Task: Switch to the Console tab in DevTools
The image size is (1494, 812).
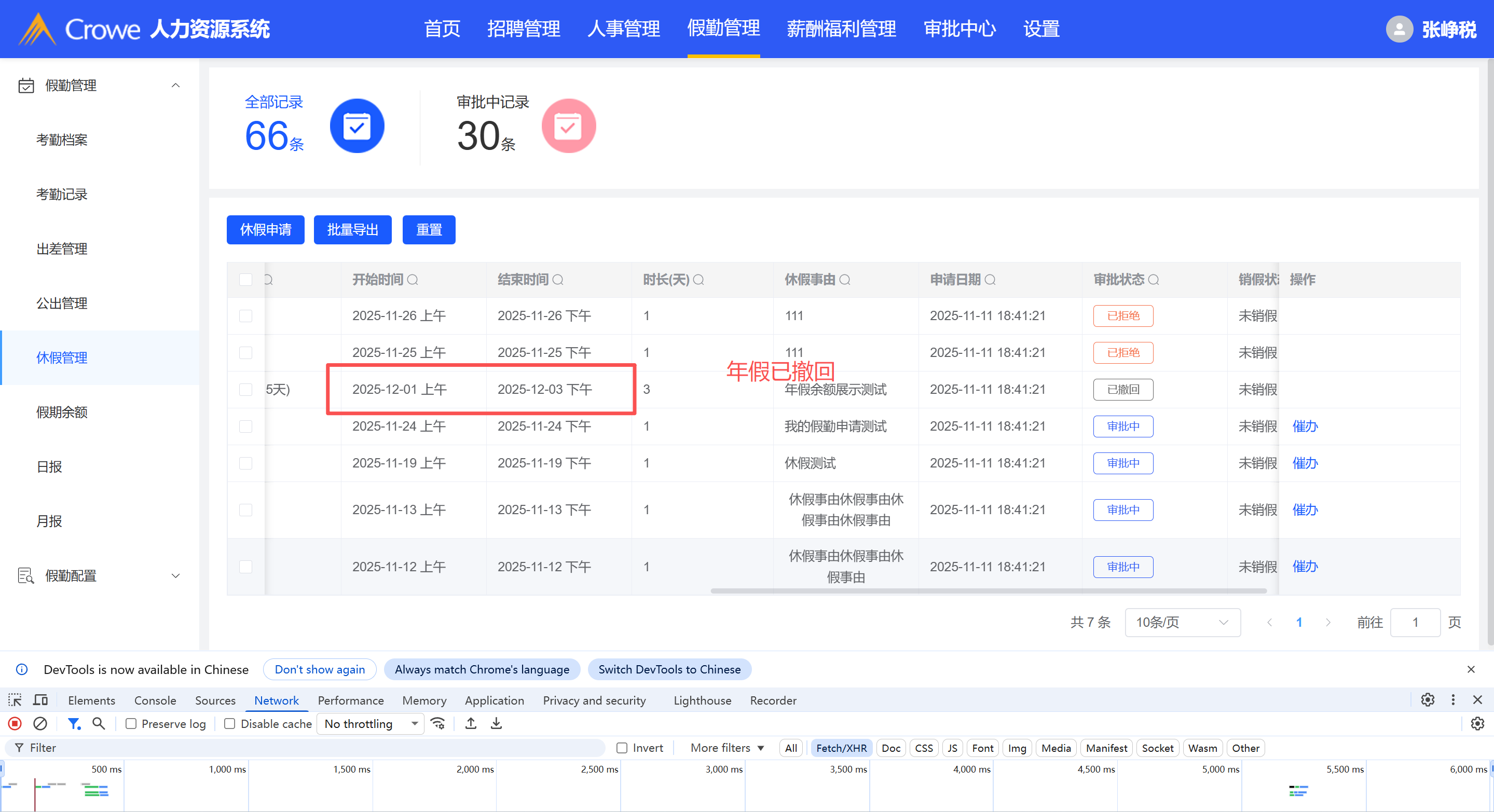Action: tap(155, 700)
